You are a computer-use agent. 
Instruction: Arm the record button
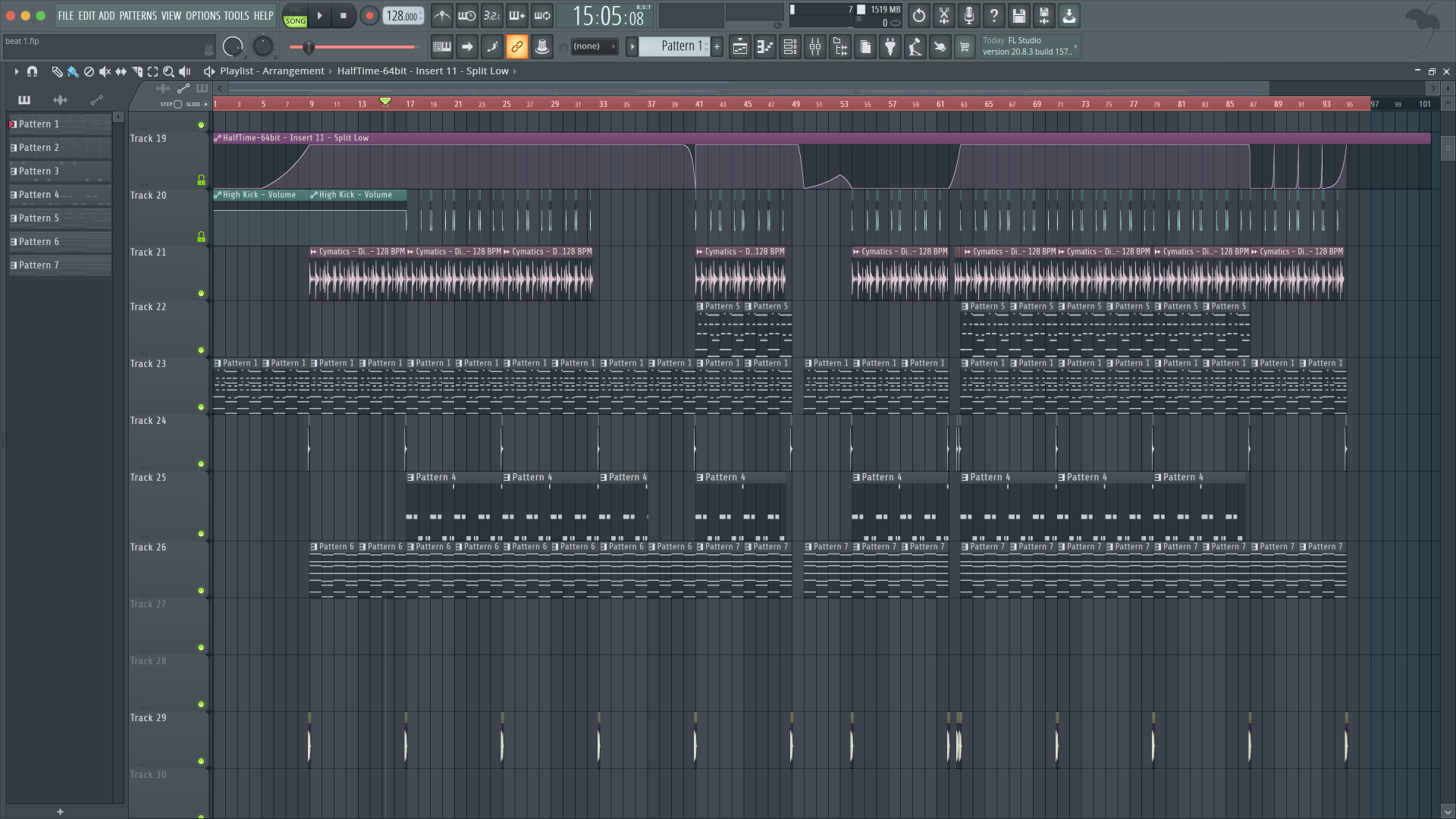(x=369, y=15)
